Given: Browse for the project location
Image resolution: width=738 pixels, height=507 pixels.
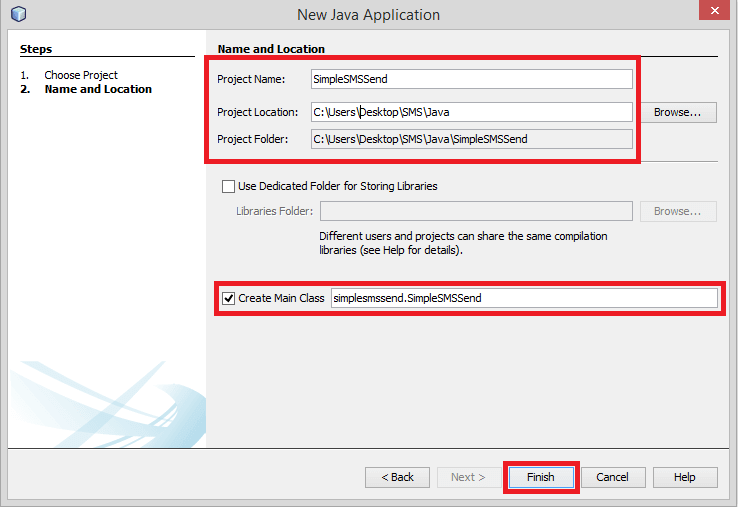Looking at the screenshot, I should click(x=678, y=112).
